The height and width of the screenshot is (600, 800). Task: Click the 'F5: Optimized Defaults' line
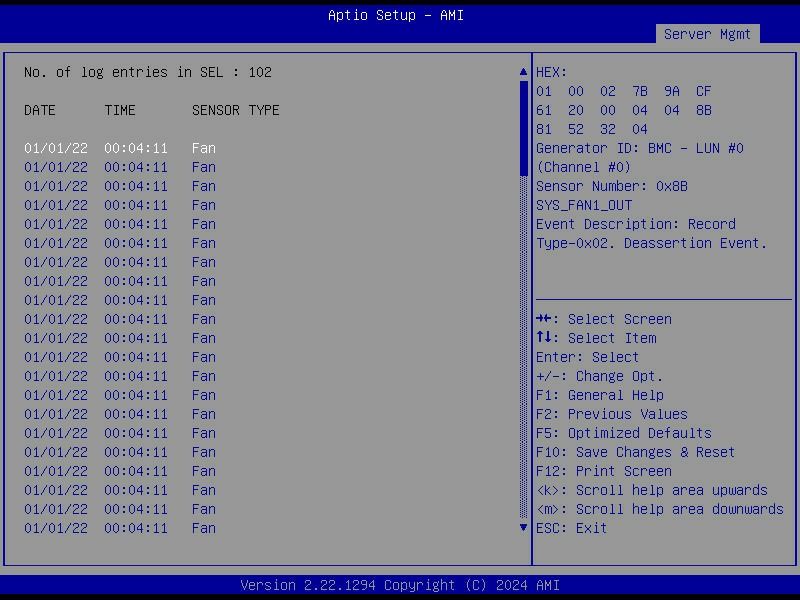[624, 433]
